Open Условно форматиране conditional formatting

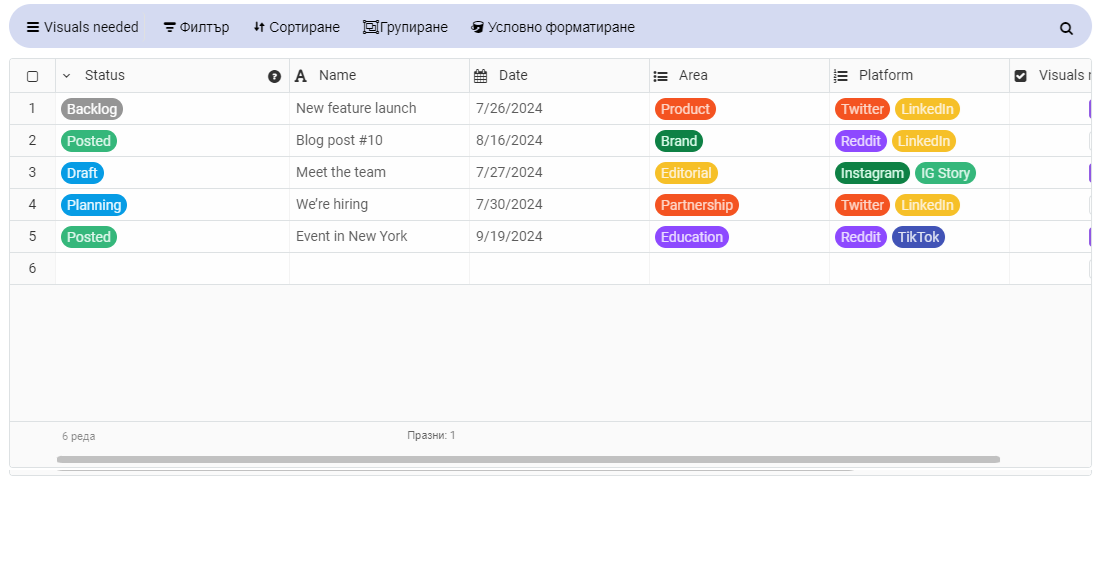click(553, 27)
